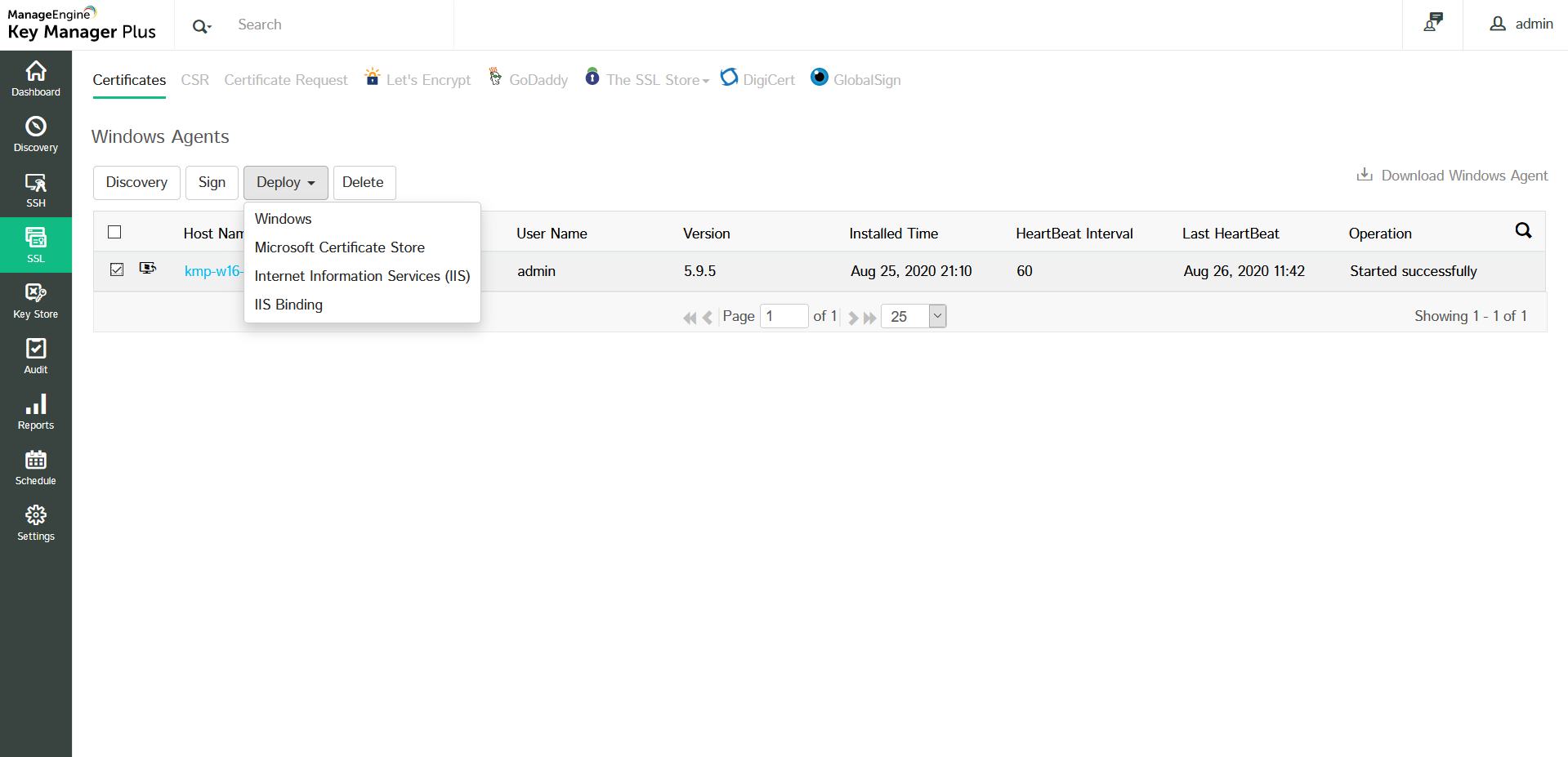Choose IIS Binding from Deploy menu

click(x=288, y=305)
